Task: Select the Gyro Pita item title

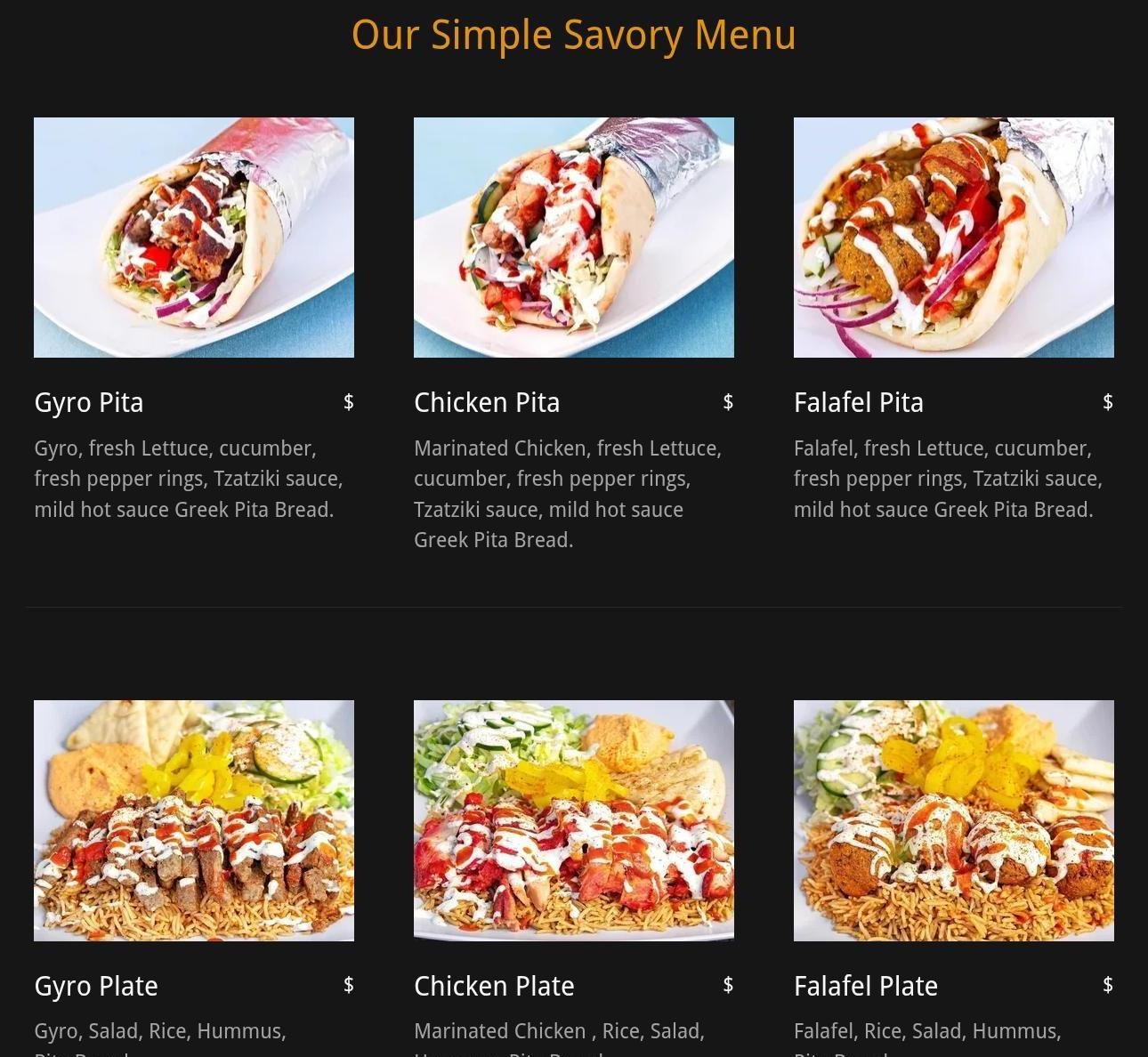Action: click(x=89, y=402)
